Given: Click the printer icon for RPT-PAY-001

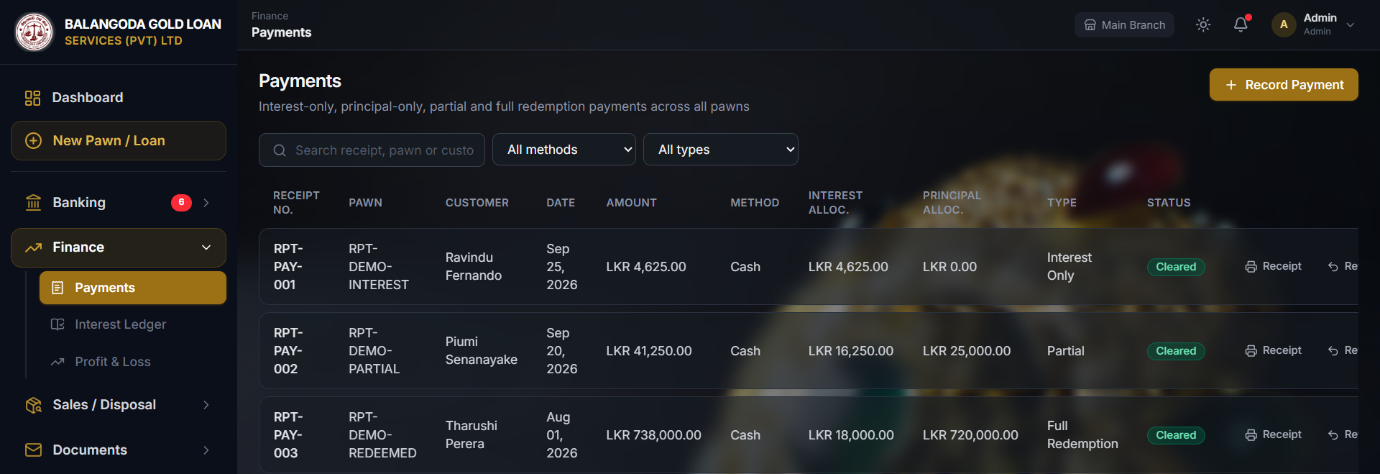Looking at the screenshot, I should [x=1251, y=267].
